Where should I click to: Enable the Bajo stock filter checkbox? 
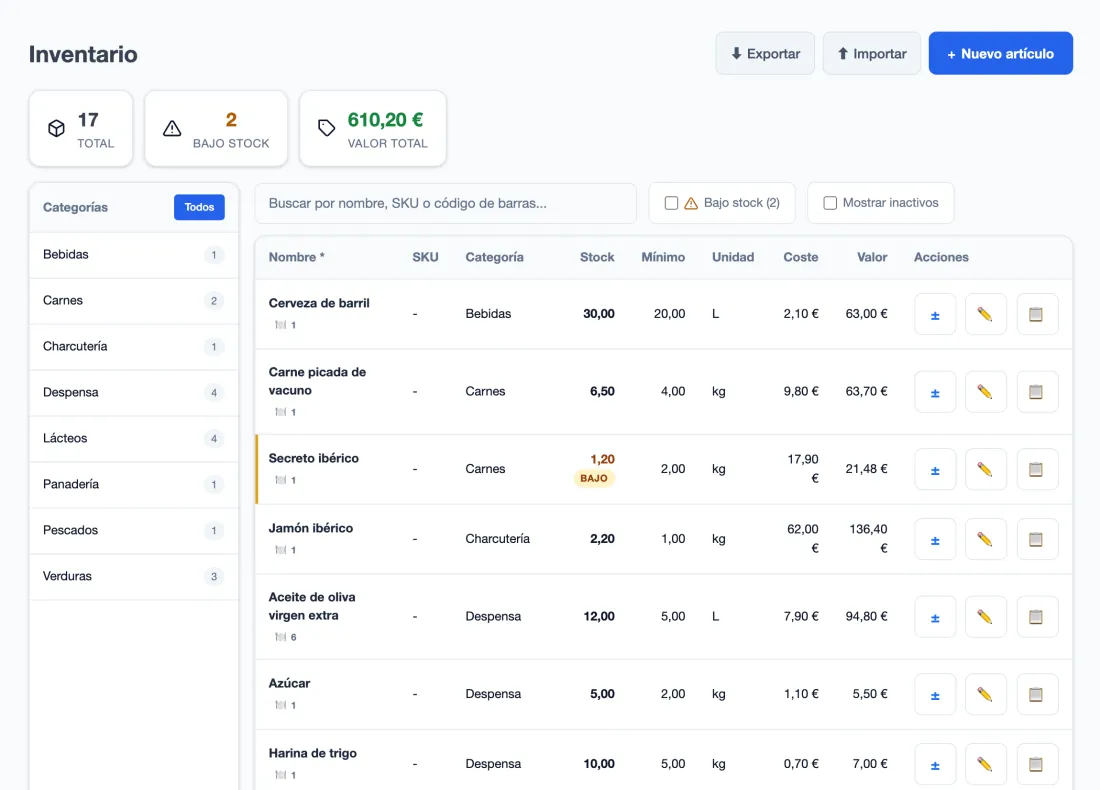click(x=671, y=203)
